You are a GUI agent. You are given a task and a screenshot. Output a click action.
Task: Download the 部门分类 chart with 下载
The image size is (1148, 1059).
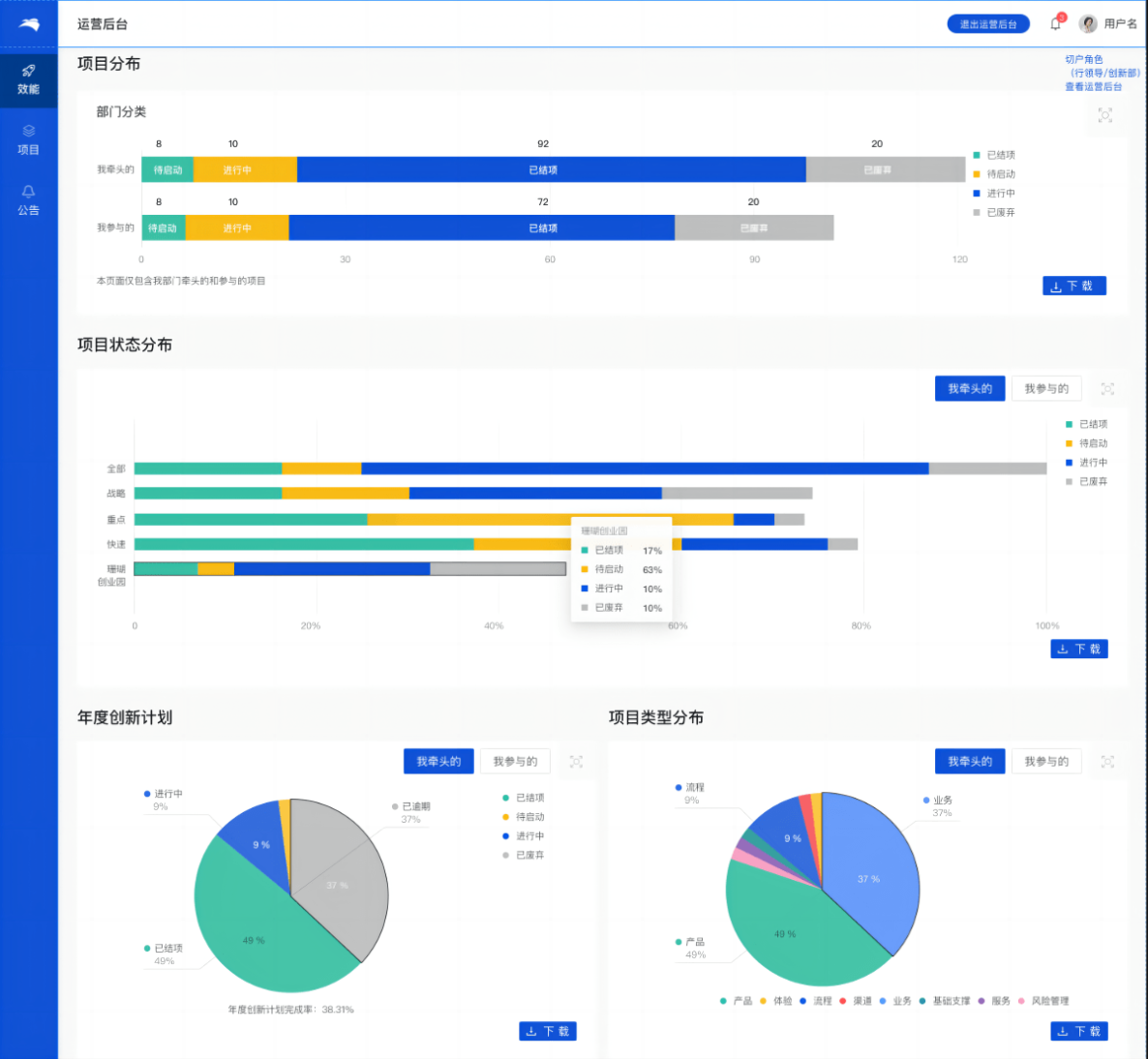(1073, 286)
